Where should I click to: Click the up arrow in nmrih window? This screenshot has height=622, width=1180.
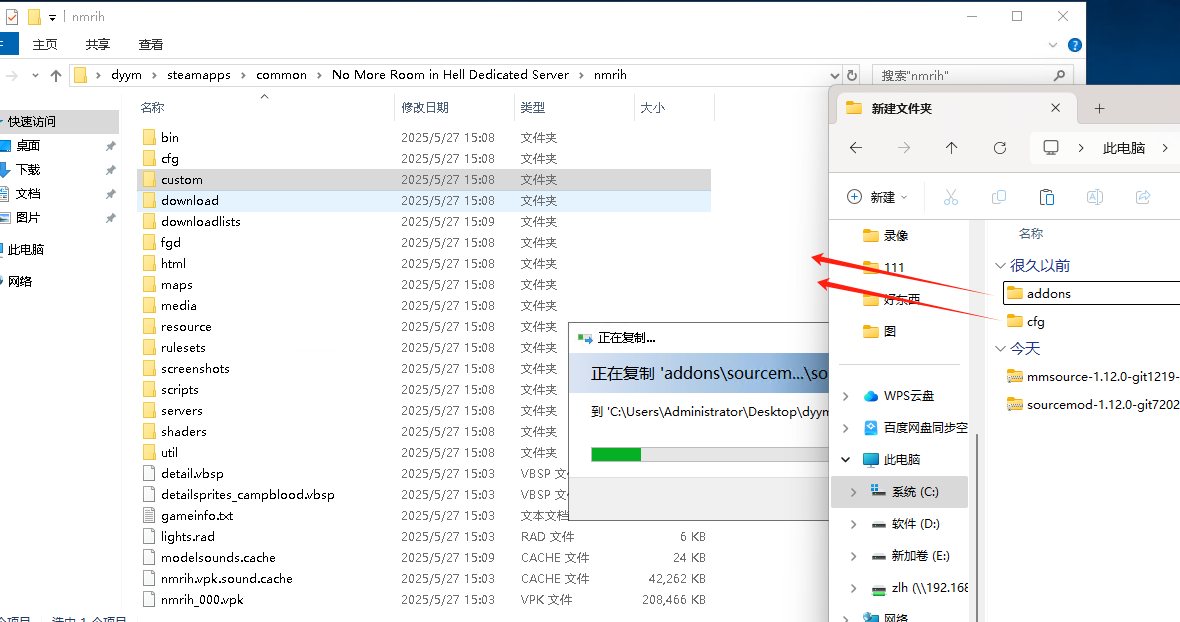[56, 75]
